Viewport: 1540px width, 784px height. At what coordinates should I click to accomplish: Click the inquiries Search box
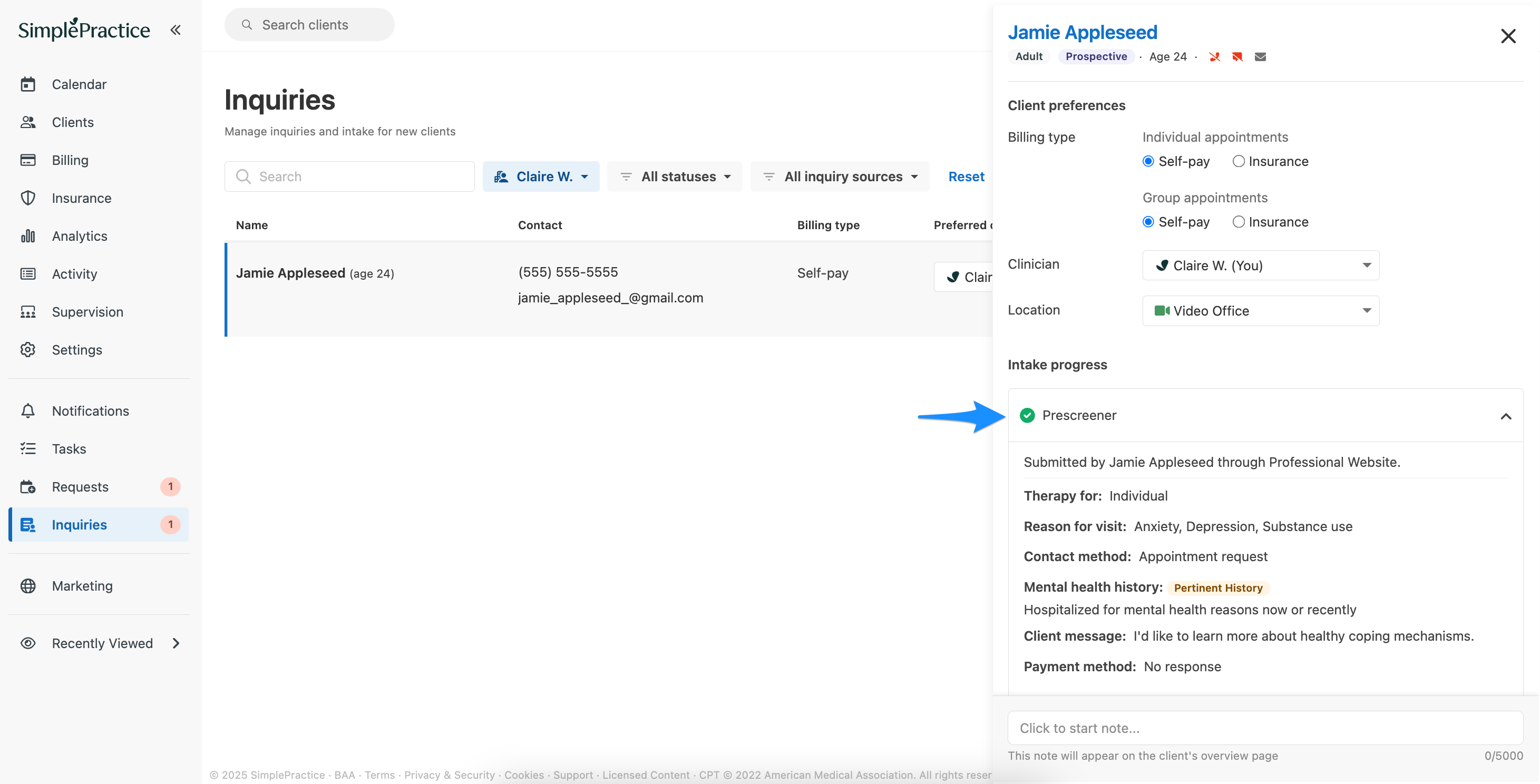(x=350, y=177)
